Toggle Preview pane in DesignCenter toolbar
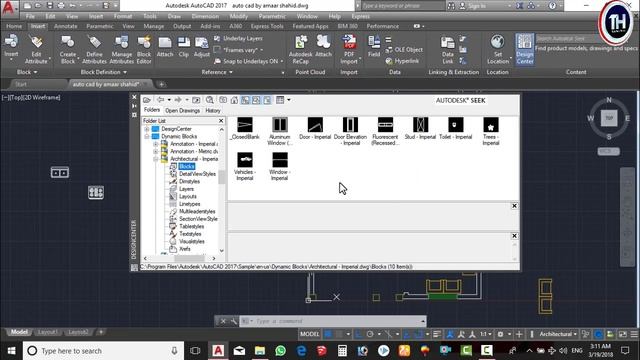Image resolution: width=640 pixels, height=360 pixels. (x=256, y=100)
